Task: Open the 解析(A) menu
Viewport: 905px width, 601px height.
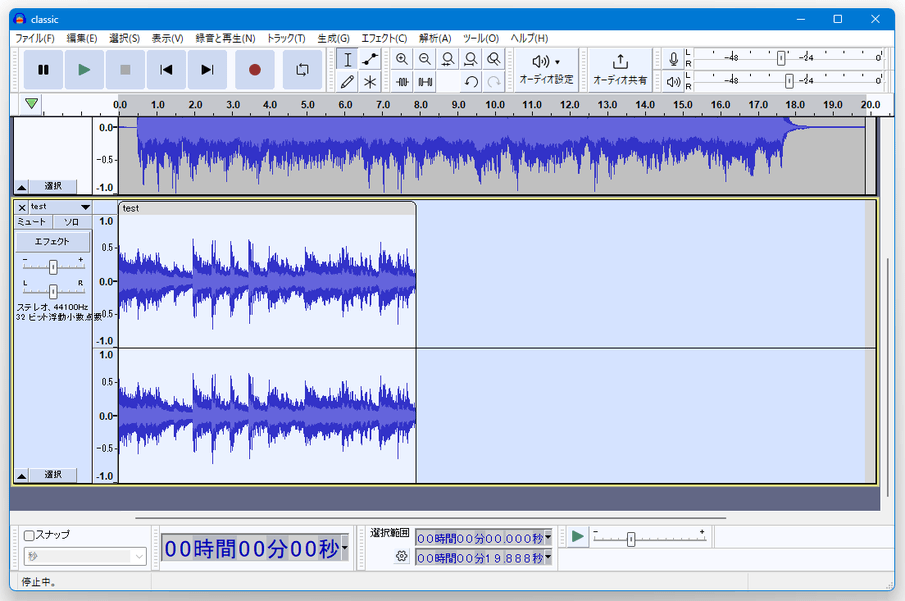Action: (x=435, y=38)
